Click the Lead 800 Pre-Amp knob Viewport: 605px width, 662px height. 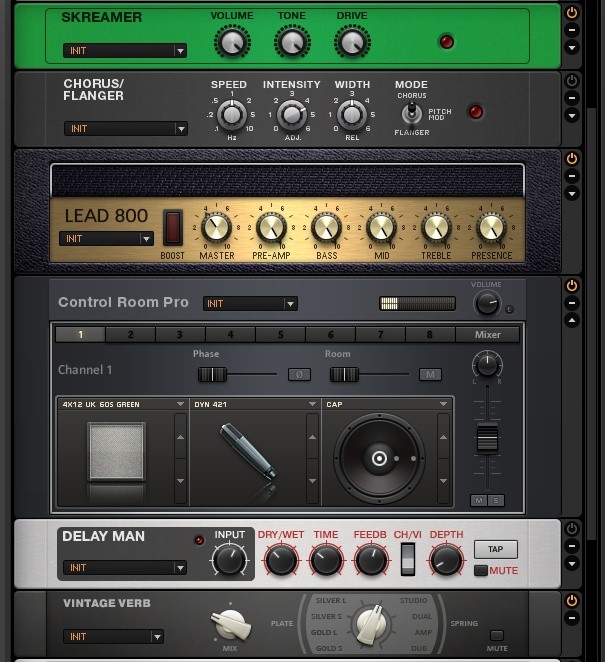click(271, 228)
